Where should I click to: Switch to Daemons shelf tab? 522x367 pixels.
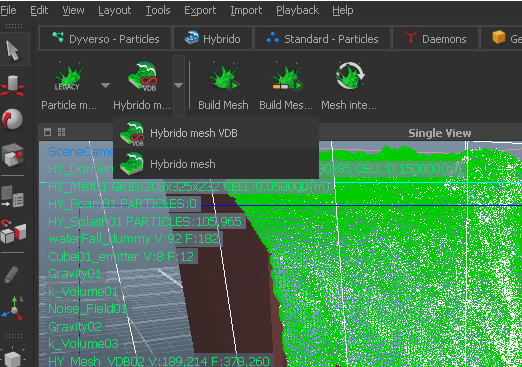click(435, 39)
